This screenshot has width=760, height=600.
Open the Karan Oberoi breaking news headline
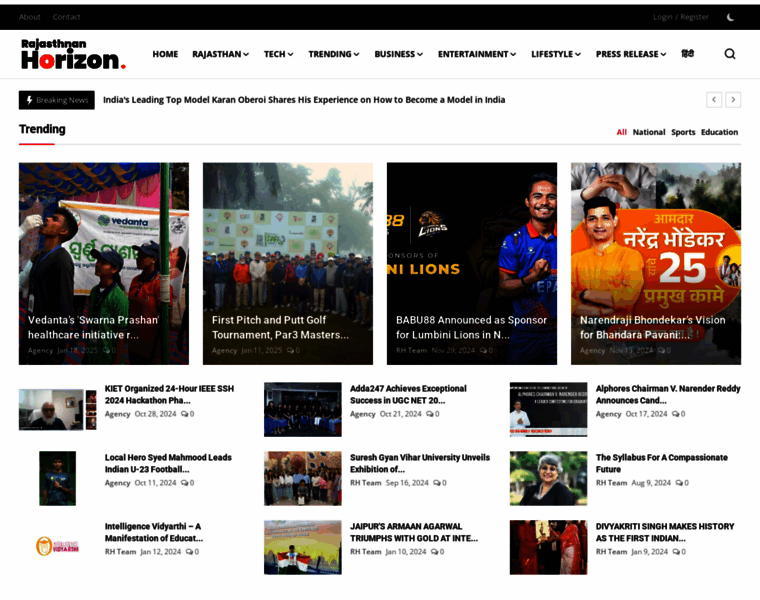click(304, 100)
